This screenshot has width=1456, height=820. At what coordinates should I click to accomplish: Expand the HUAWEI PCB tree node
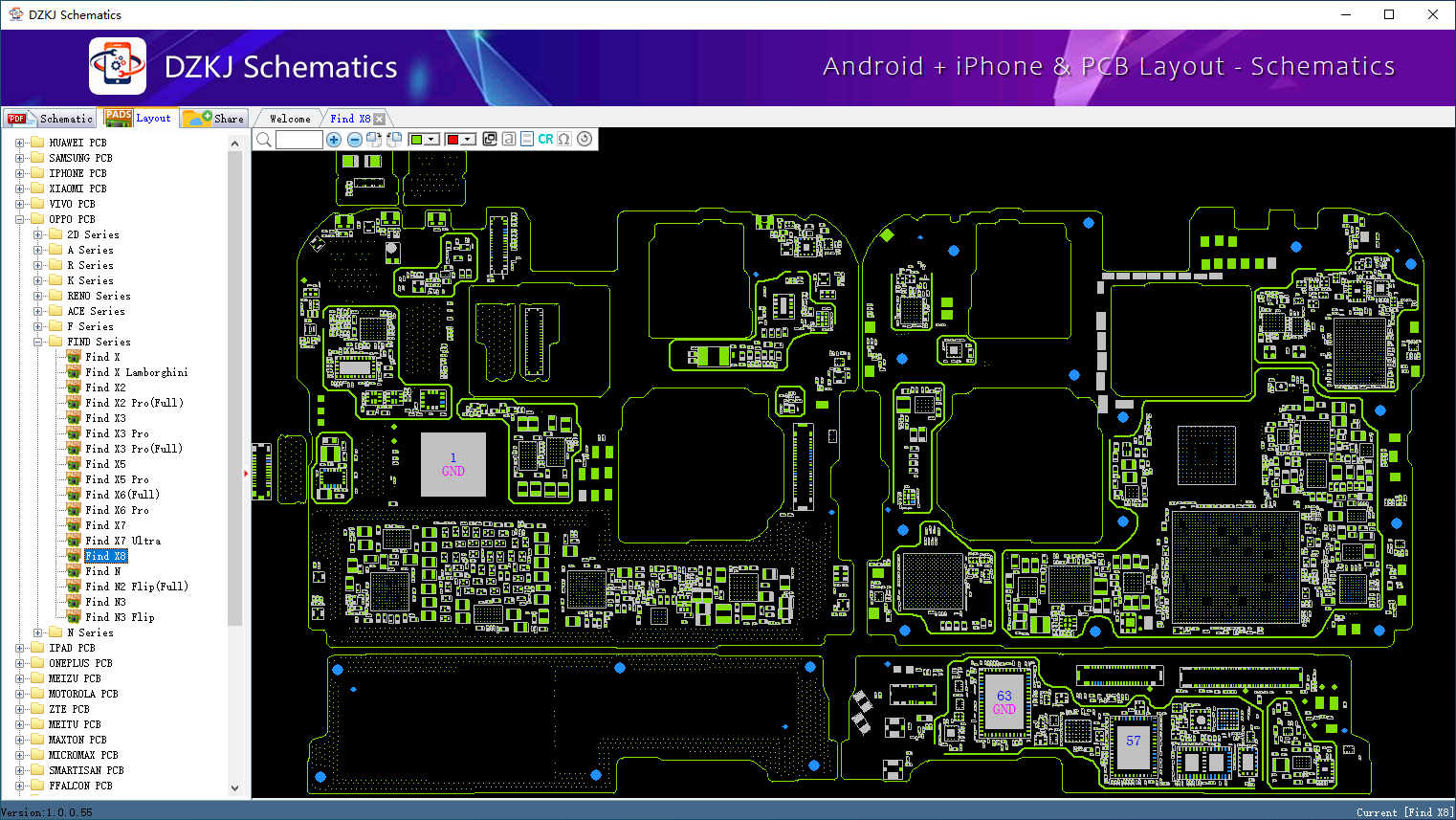coord(20,143)
